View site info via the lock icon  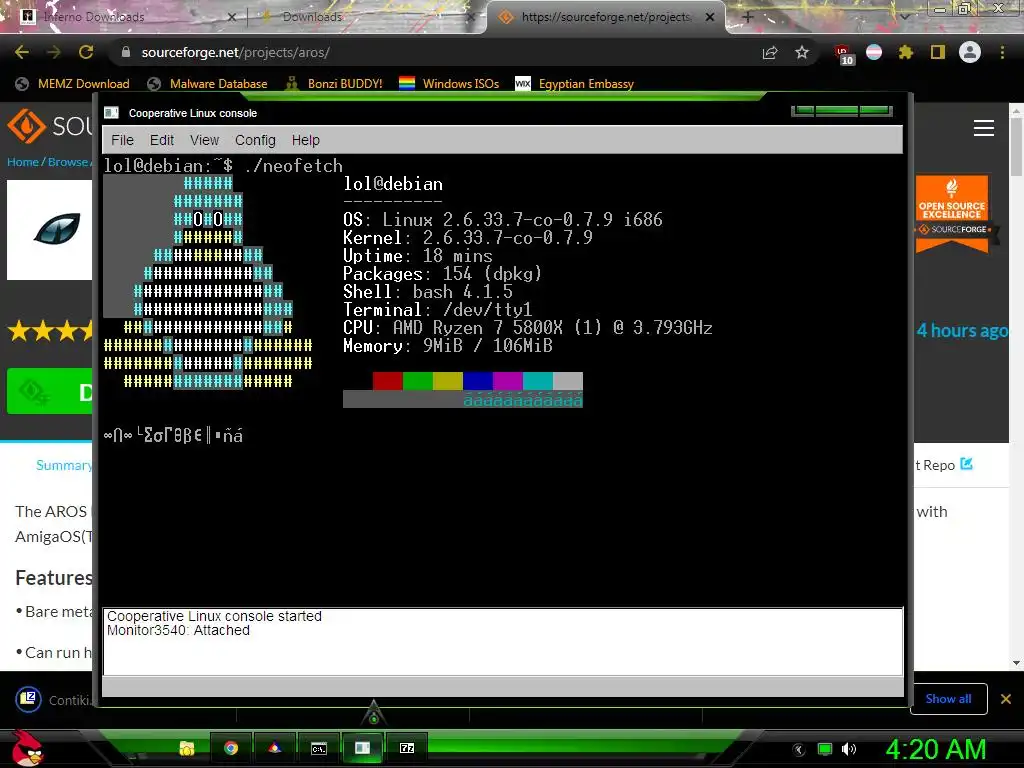pyautogui.click(x=126, y=52)
